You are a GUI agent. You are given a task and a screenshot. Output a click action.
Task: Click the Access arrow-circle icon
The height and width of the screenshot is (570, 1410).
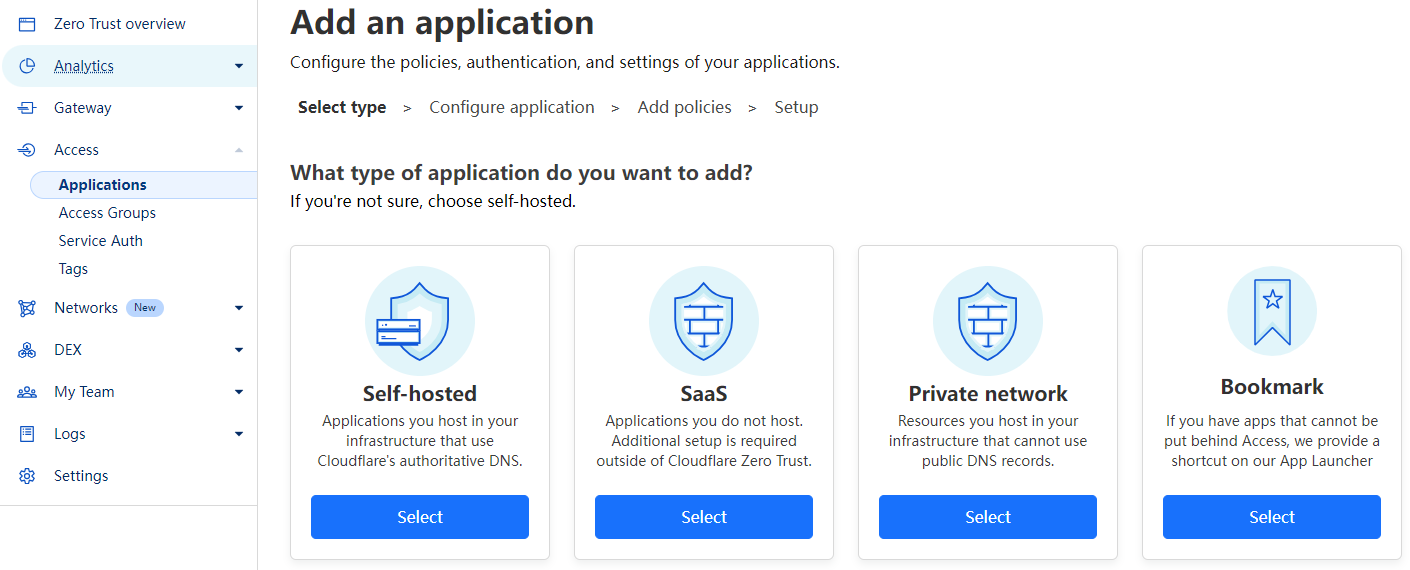pyautogui.click(x=27, y=150)
